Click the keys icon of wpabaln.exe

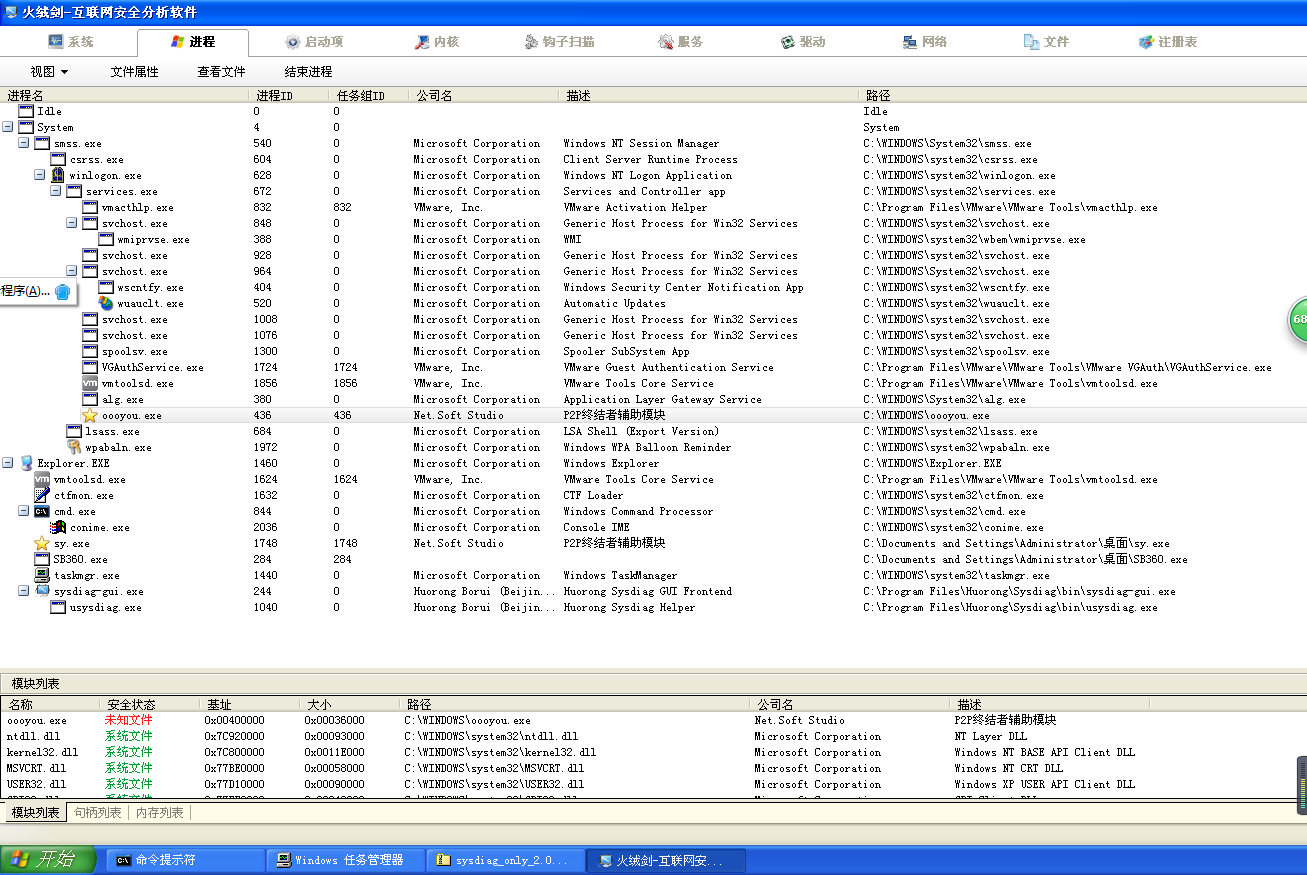74,447
